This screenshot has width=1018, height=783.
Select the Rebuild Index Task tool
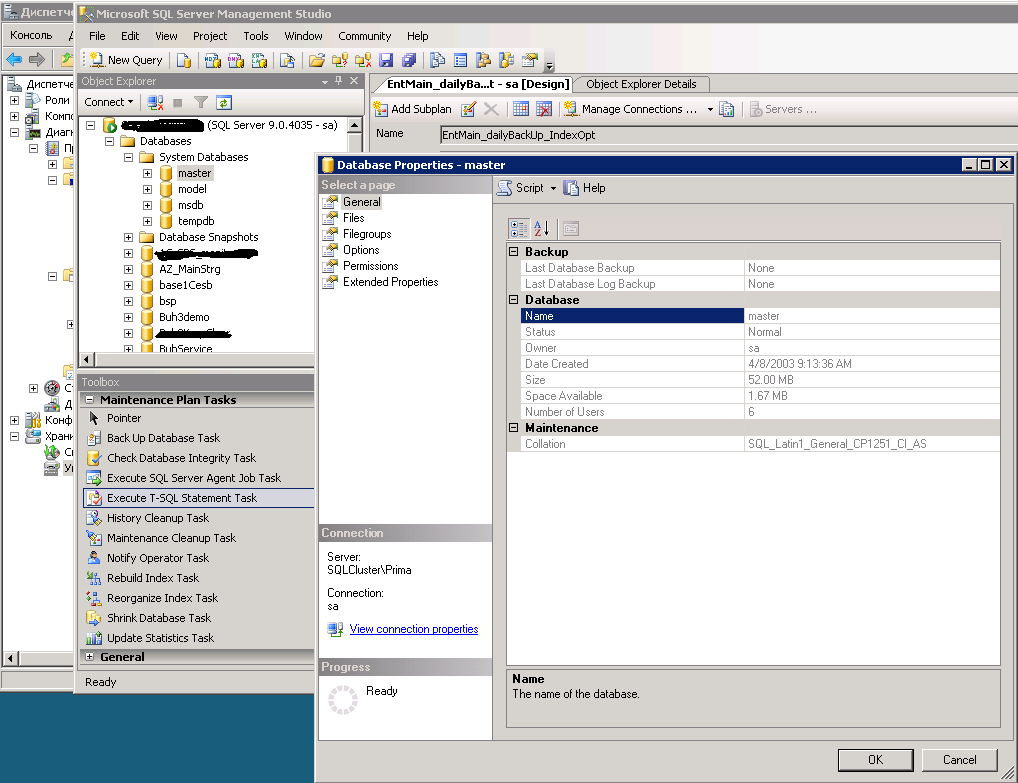coord(152,578)
